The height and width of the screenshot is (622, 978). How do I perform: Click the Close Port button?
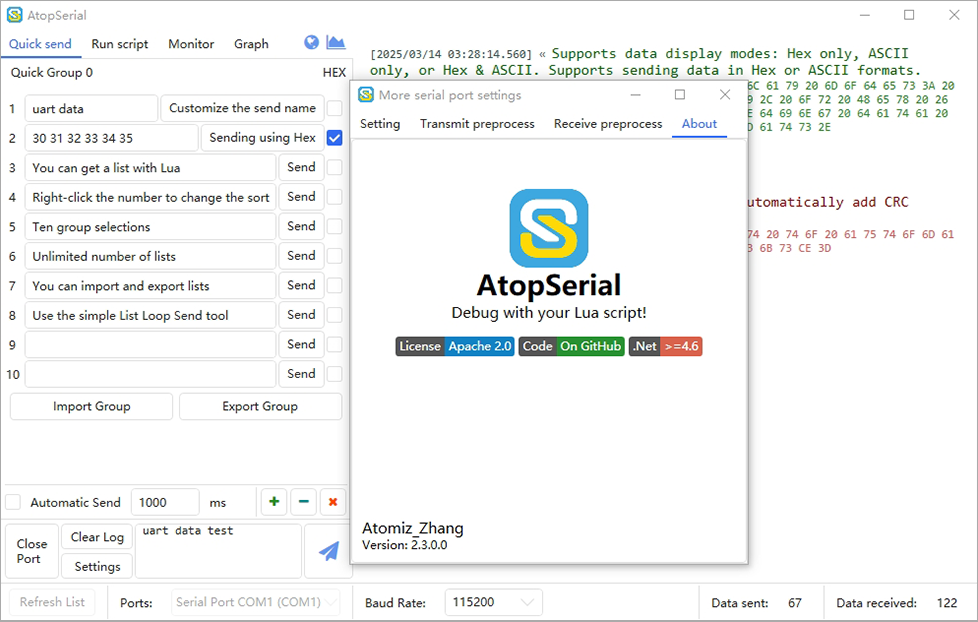click(32, 551)
